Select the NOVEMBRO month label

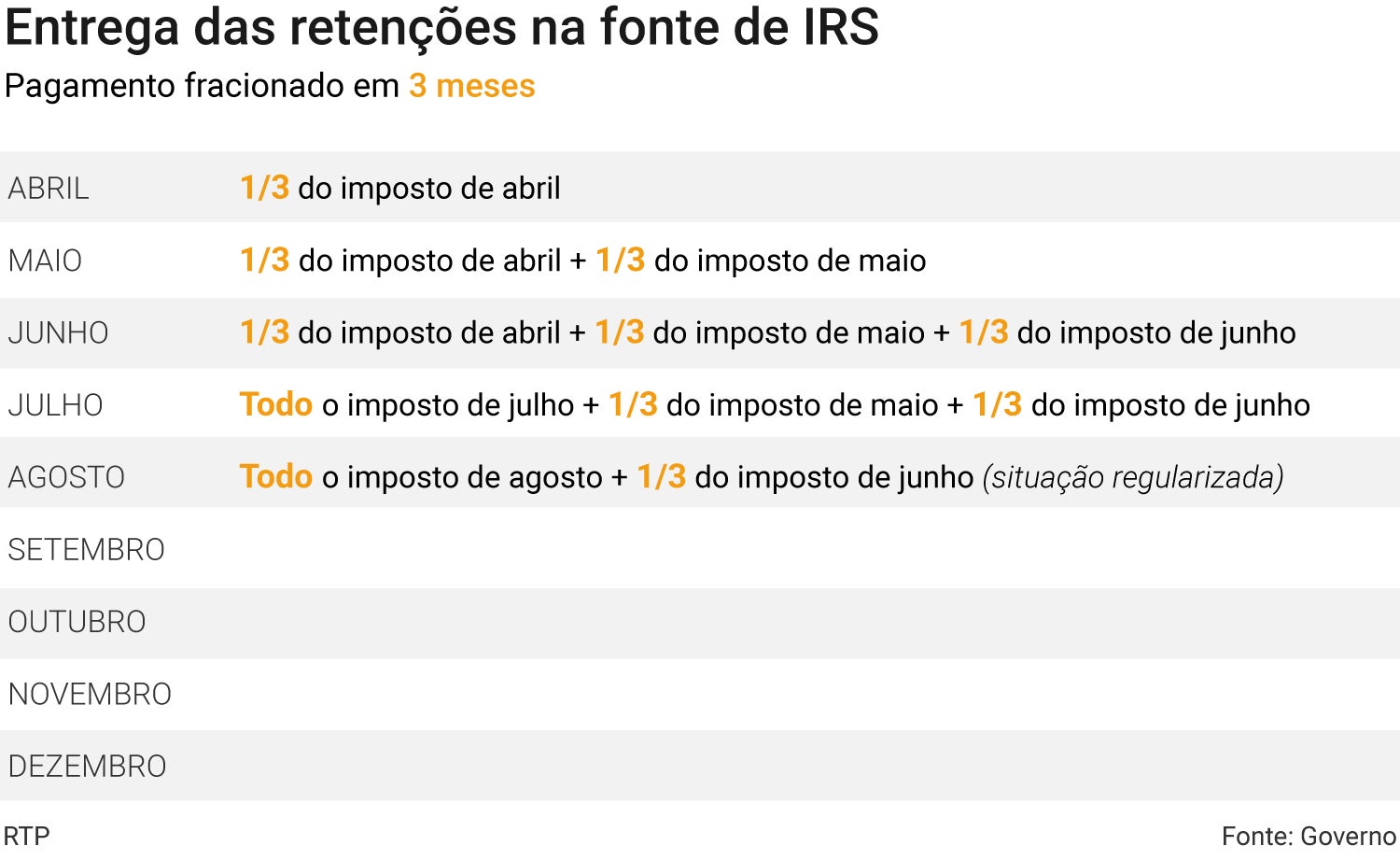point(90,694)
